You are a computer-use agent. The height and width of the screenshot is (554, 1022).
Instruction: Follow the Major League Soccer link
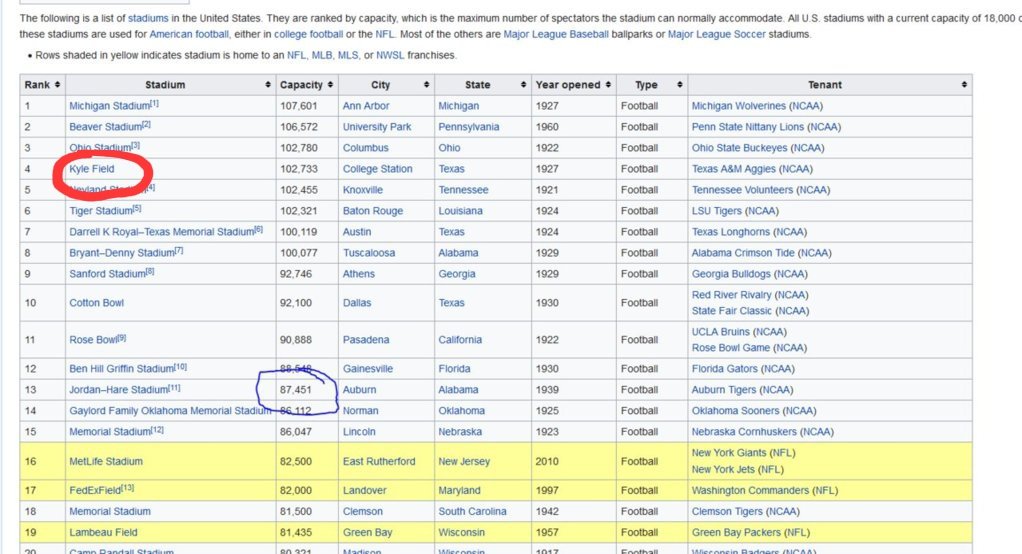point(716,34)
